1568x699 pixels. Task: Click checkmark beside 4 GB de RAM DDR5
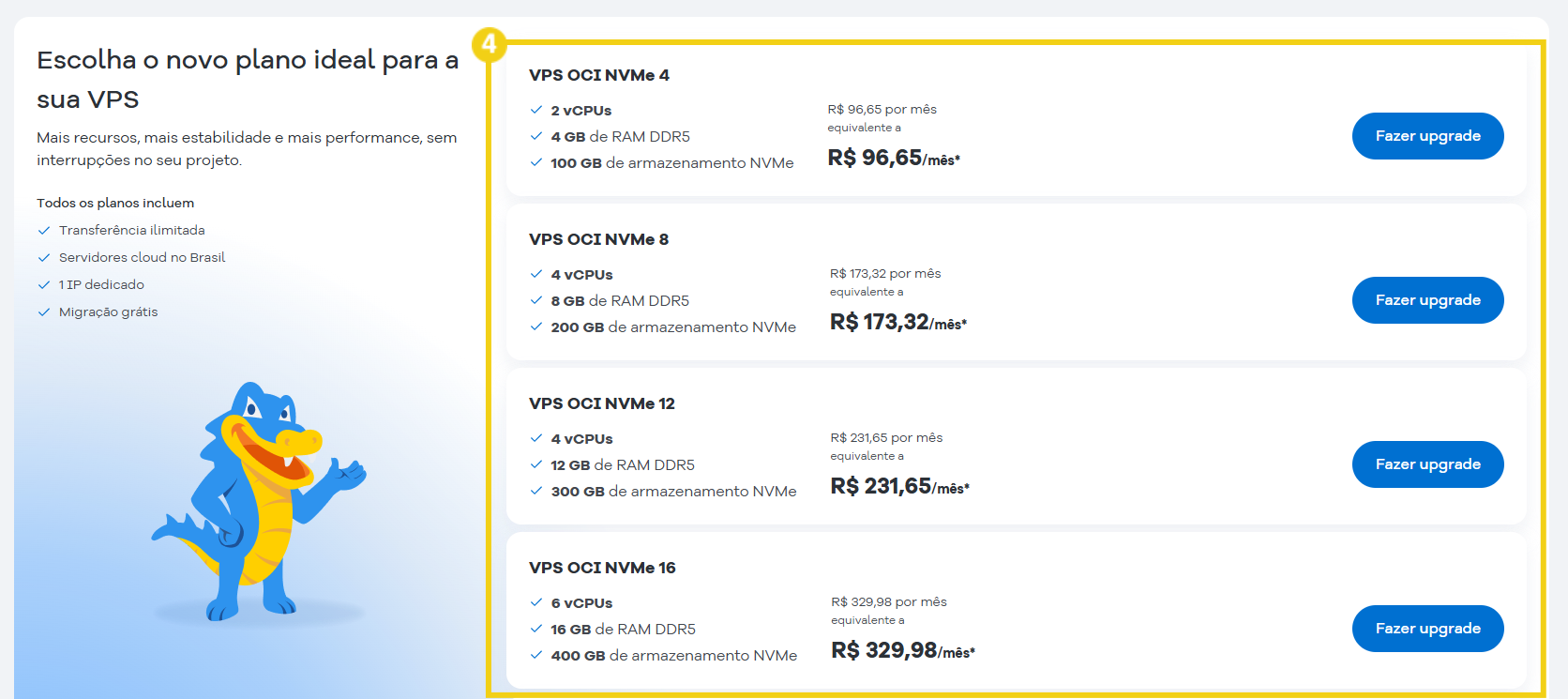pyautogui.click(x=536, y=136)
